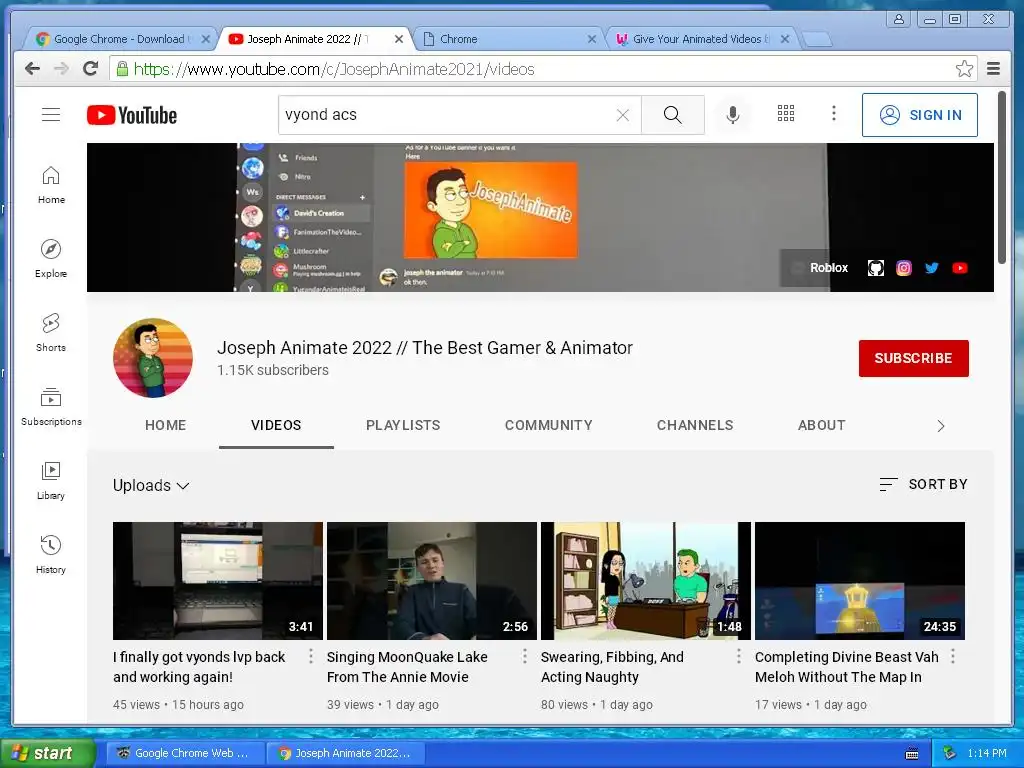Clear the search text with X icon
This screenshot has width=1024, height=768.
click(x=622, y=116)
